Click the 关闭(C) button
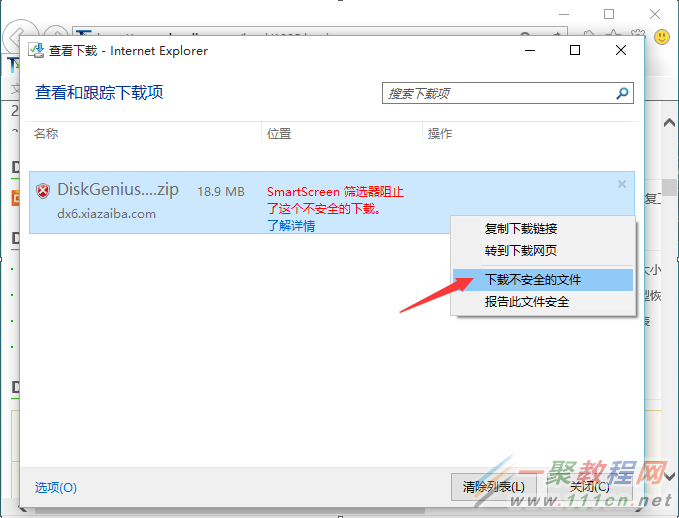 coord(589,487)
